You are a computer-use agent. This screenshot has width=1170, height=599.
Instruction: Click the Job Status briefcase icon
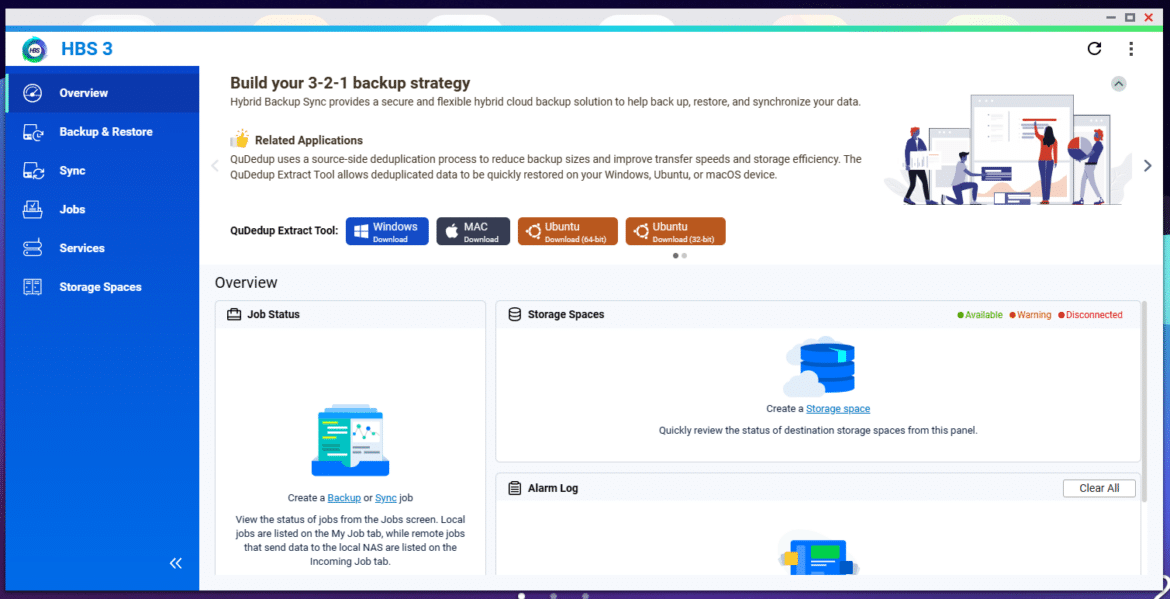(x=234, y=315)
